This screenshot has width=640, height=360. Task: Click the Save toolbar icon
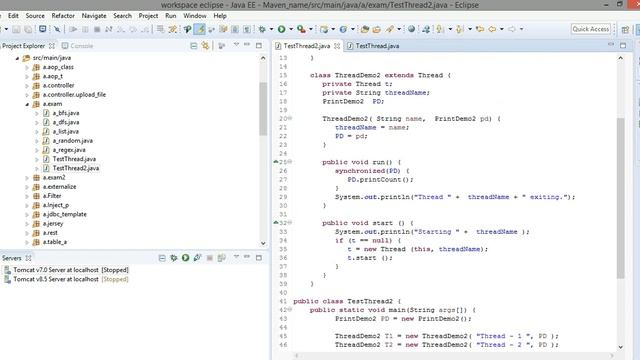click(x=16, y=29)
